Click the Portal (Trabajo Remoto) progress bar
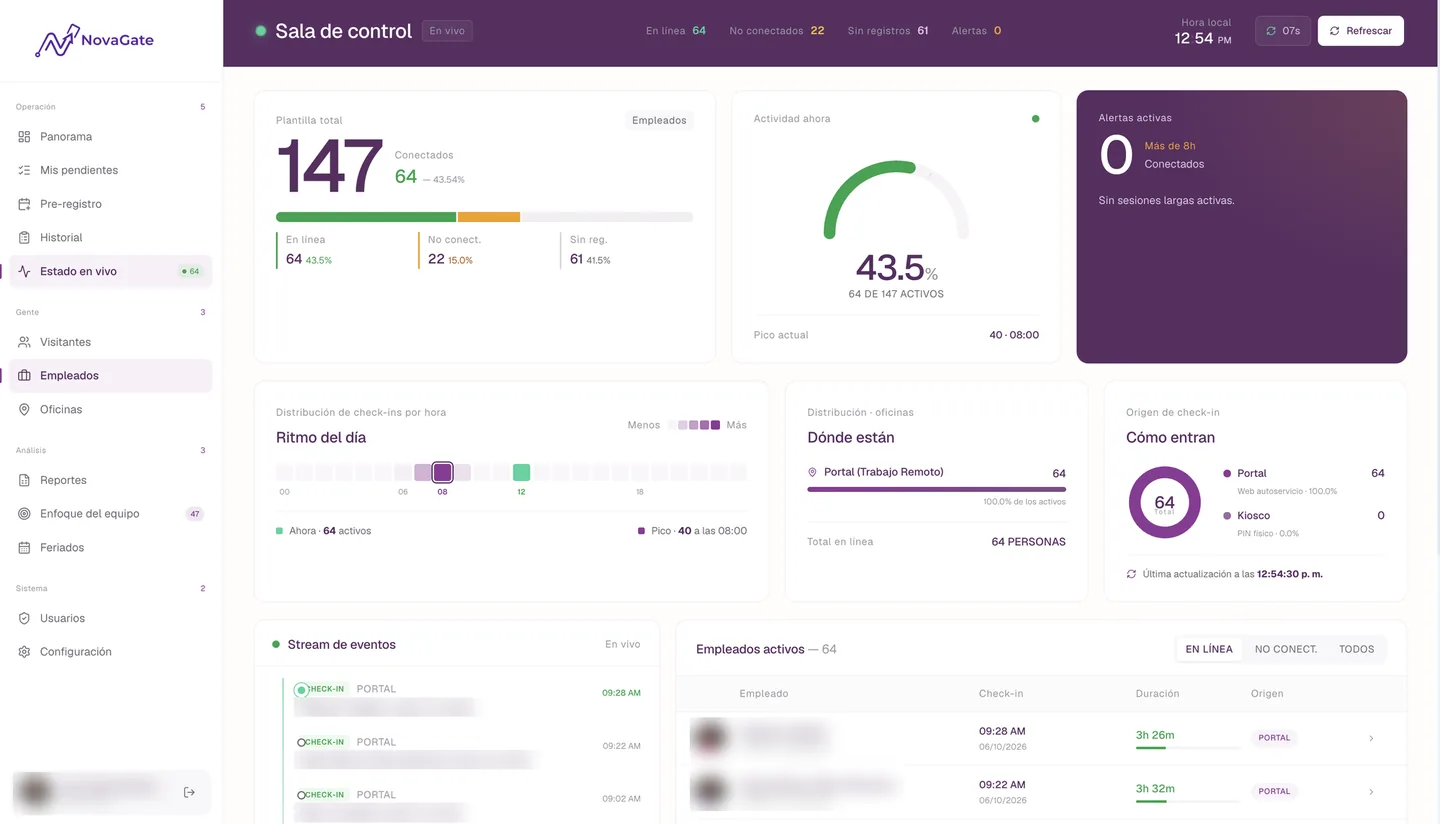This screenshot has width=1440, height=824. coord(936,489)
